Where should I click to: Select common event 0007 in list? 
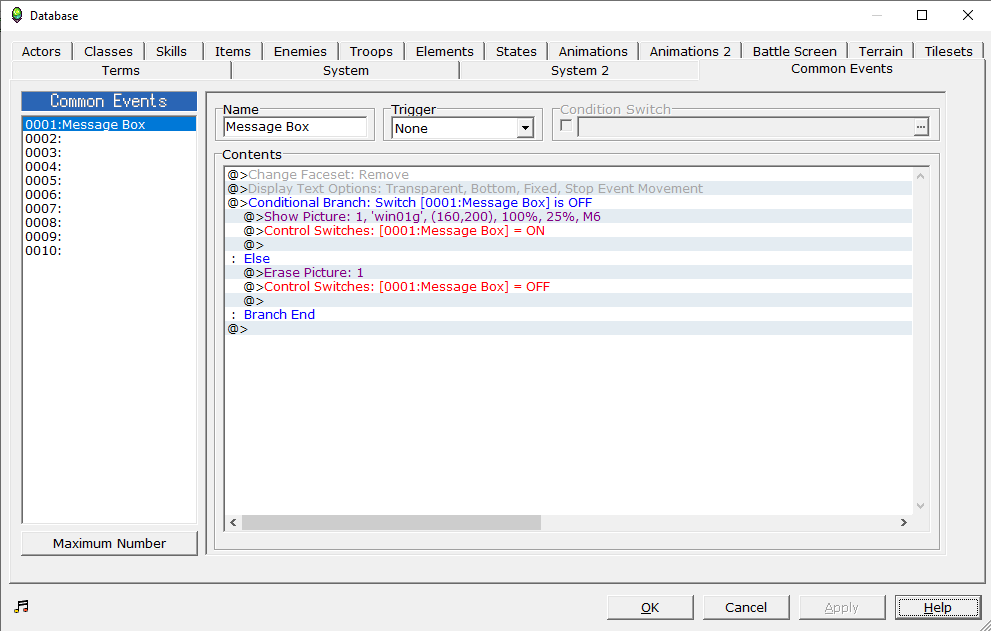(109, 208)
